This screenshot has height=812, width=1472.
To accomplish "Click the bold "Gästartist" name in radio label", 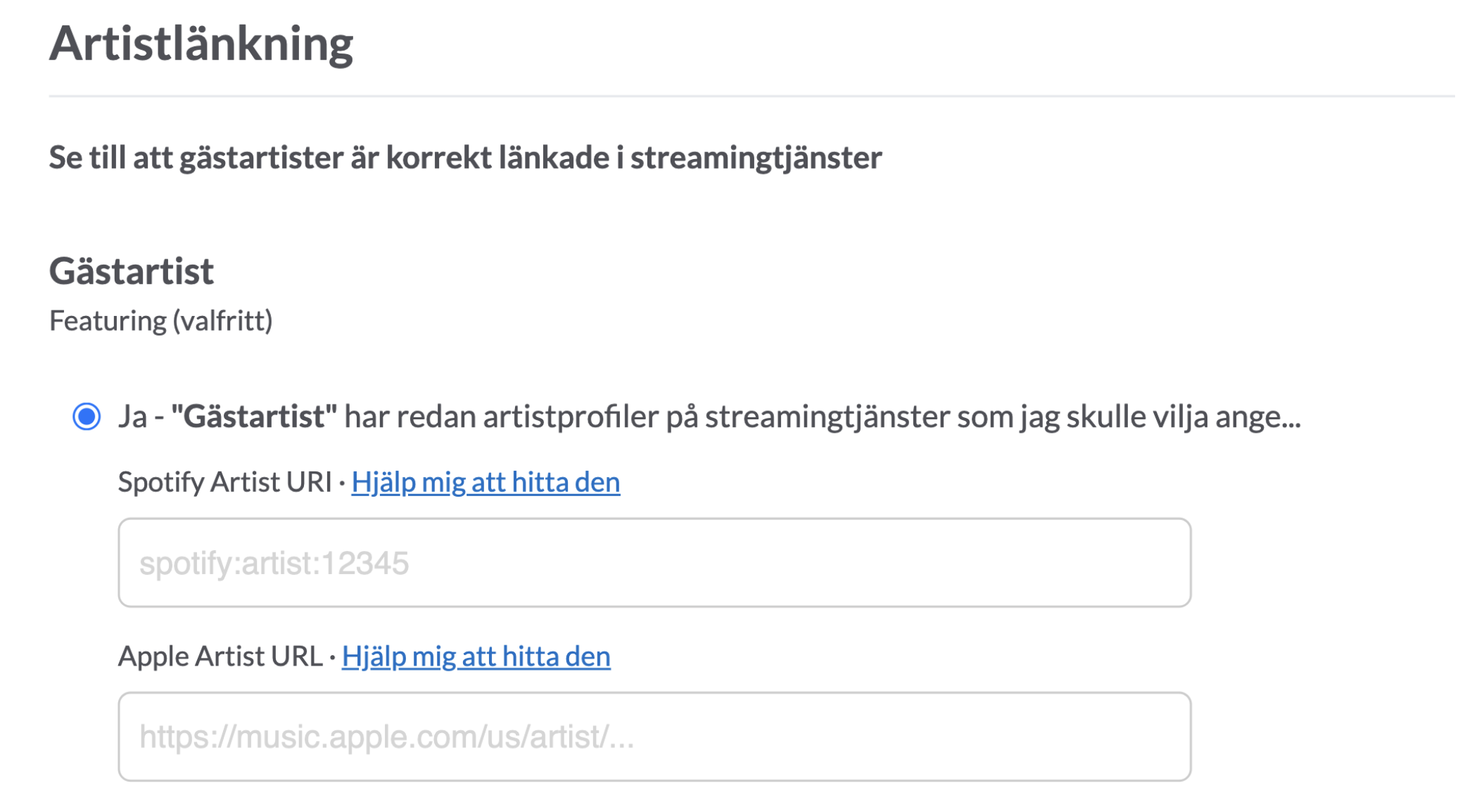I will coord(254,417).
